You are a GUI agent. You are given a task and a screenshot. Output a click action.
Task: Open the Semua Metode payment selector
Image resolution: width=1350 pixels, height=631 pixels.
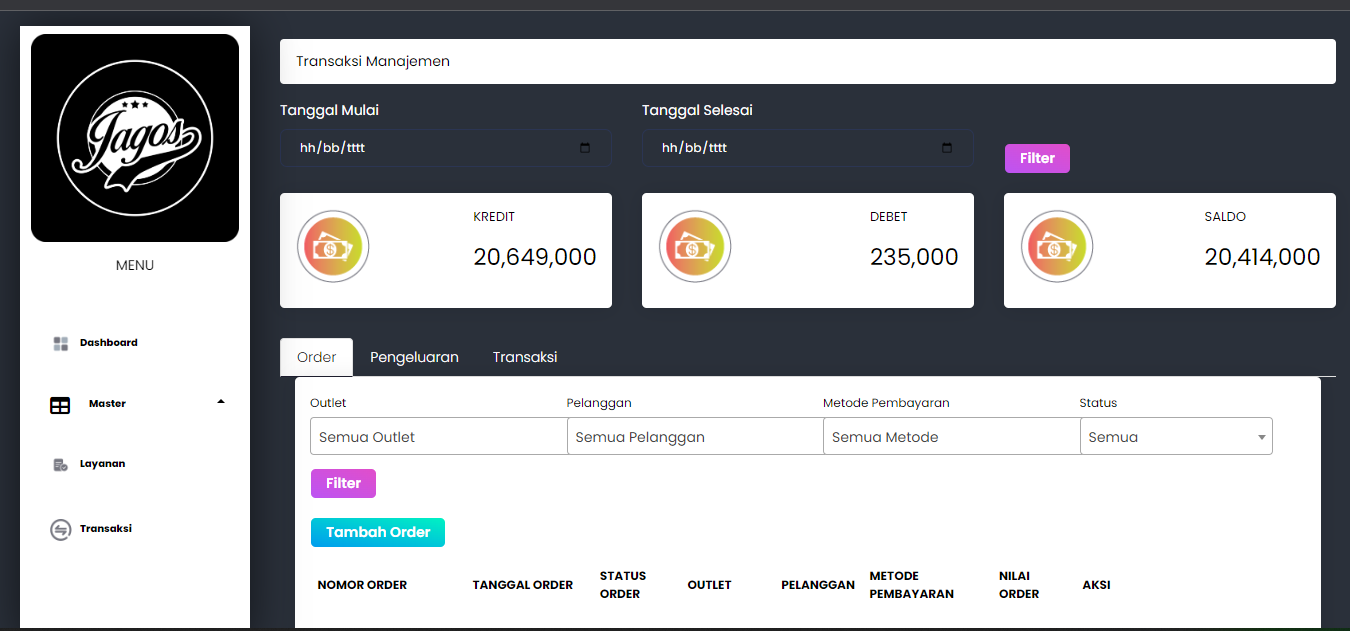(950, 437)
